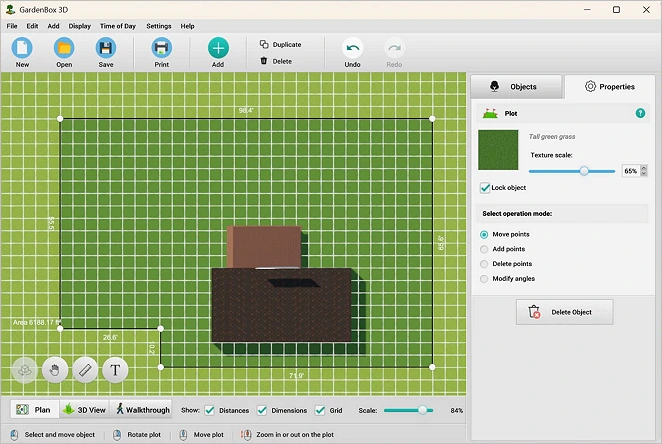Delete the selection via the toolbar trash icon
This screenshot has width=662, height=444.
(264, 61)
